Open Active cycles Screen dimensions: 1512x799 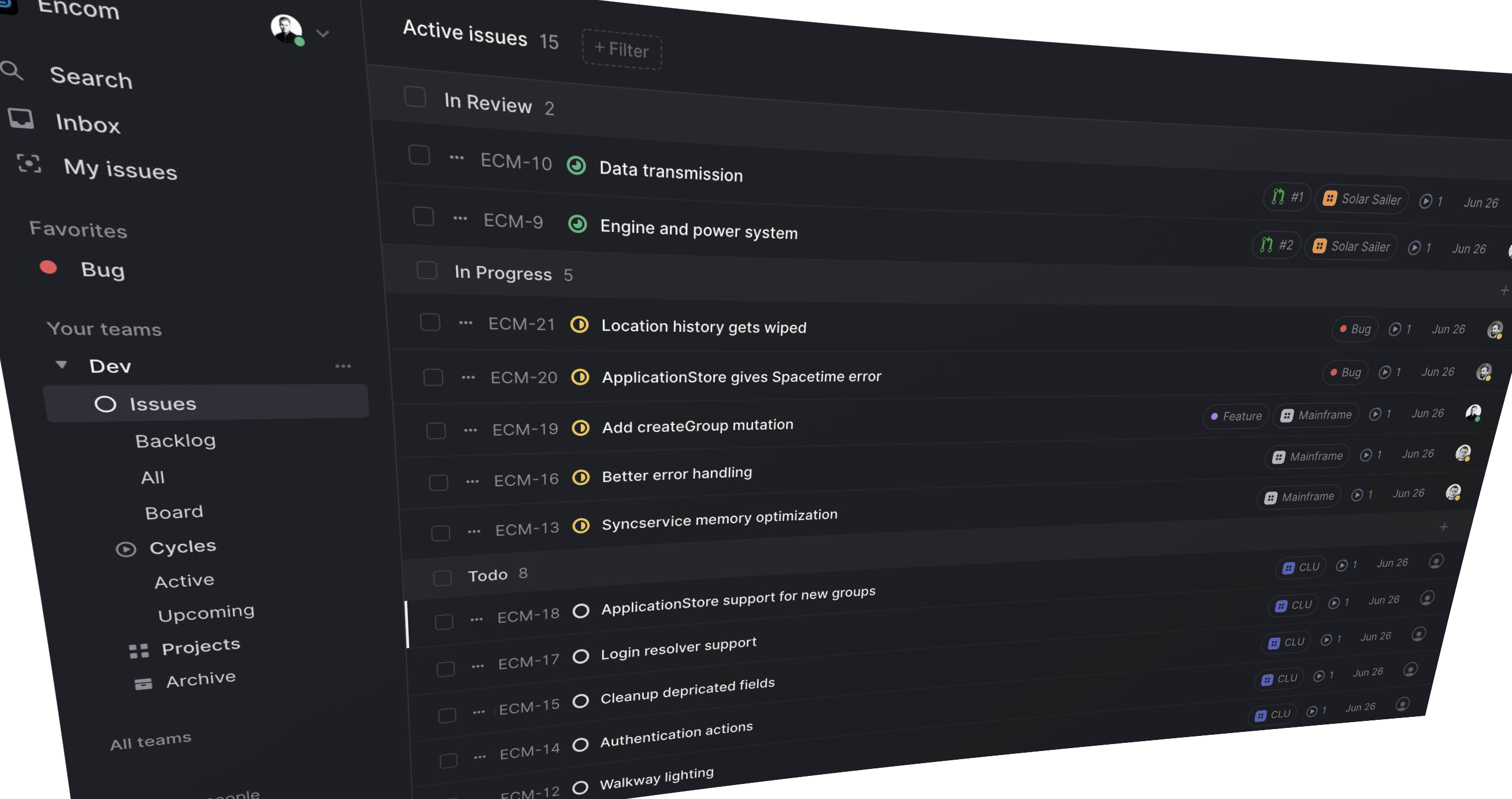click(184, 580)
